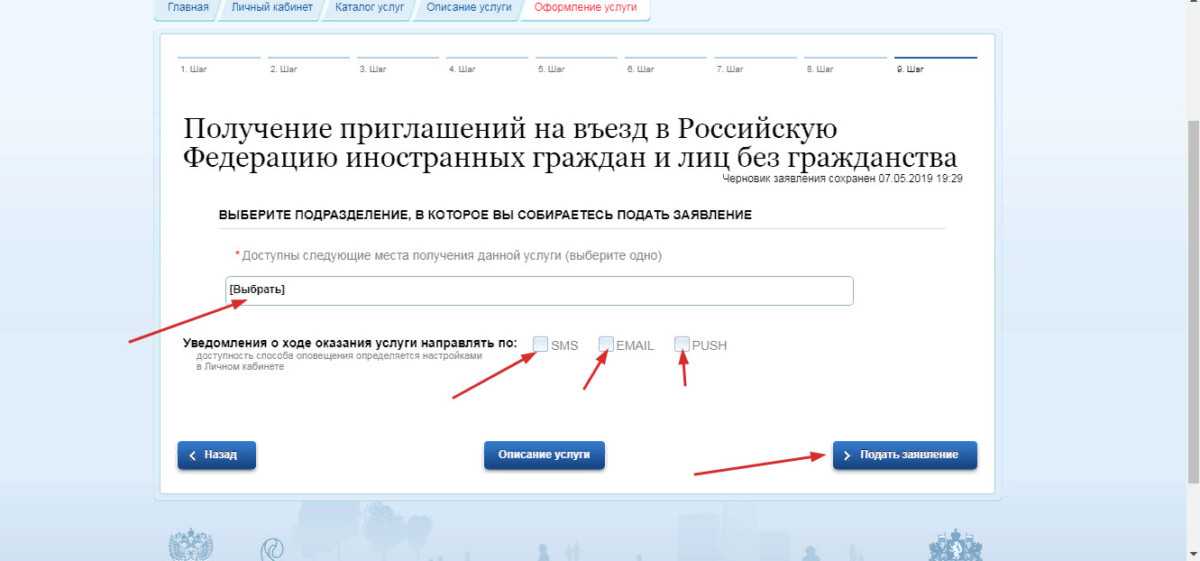Select the active step 9 indicator

[910, 69]
